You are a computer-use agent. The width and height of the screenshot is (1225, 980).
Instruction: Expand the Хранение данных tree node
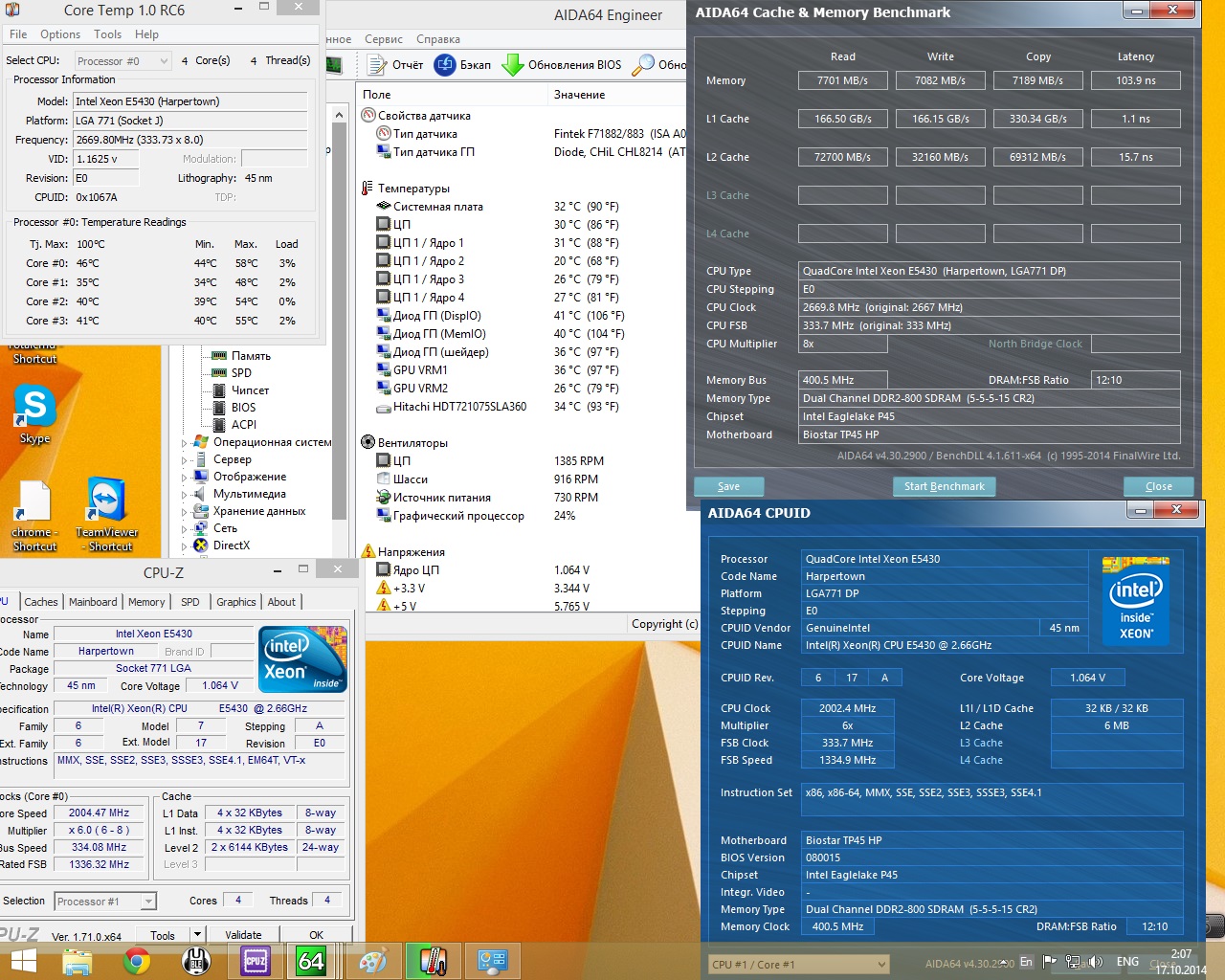[185, 512]
